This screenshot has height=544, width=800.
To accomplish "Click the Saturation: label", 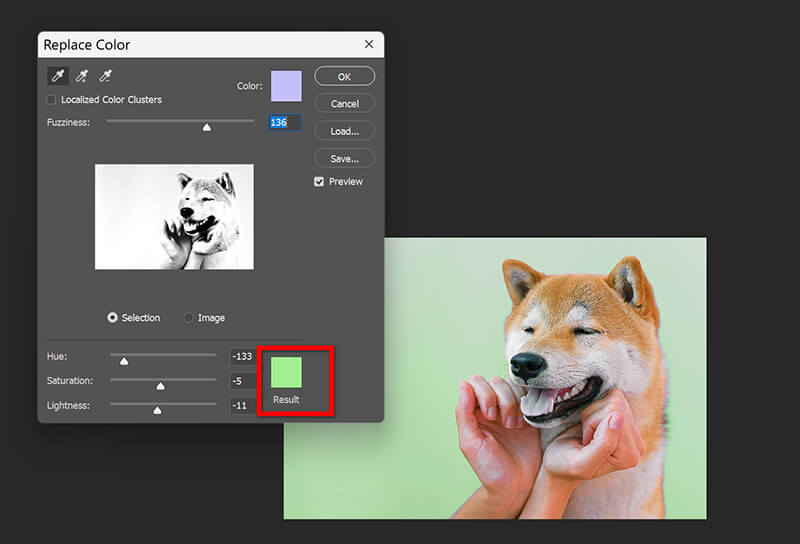I will pos(70,381).
